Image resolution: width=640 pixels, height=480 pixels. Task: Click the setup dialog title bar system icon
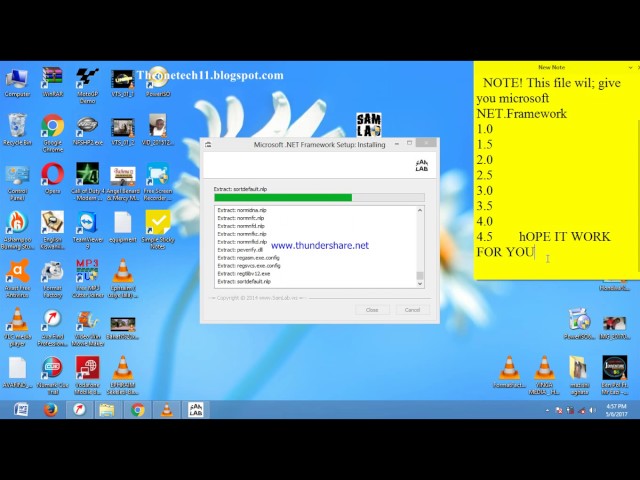point(208,144)
